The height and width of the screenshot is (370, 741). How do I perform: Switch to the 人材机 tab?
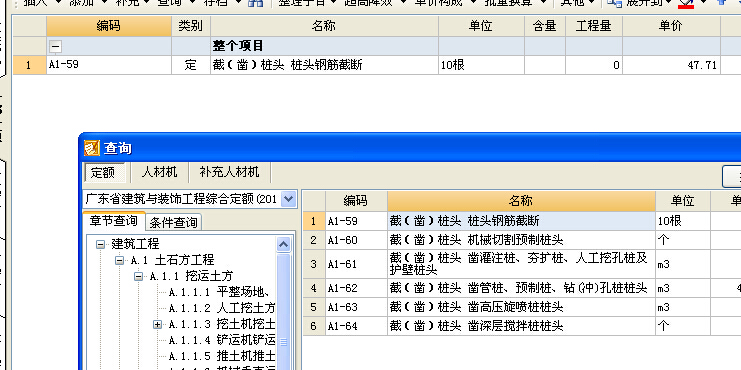click(159, 172)
